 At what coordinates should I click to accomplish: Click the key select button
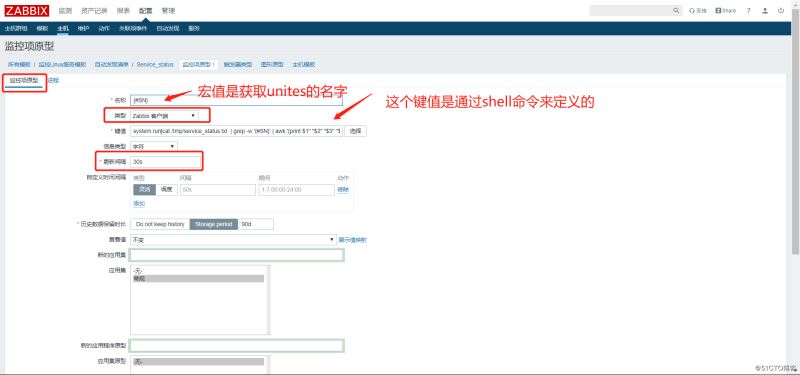point(356,131)
